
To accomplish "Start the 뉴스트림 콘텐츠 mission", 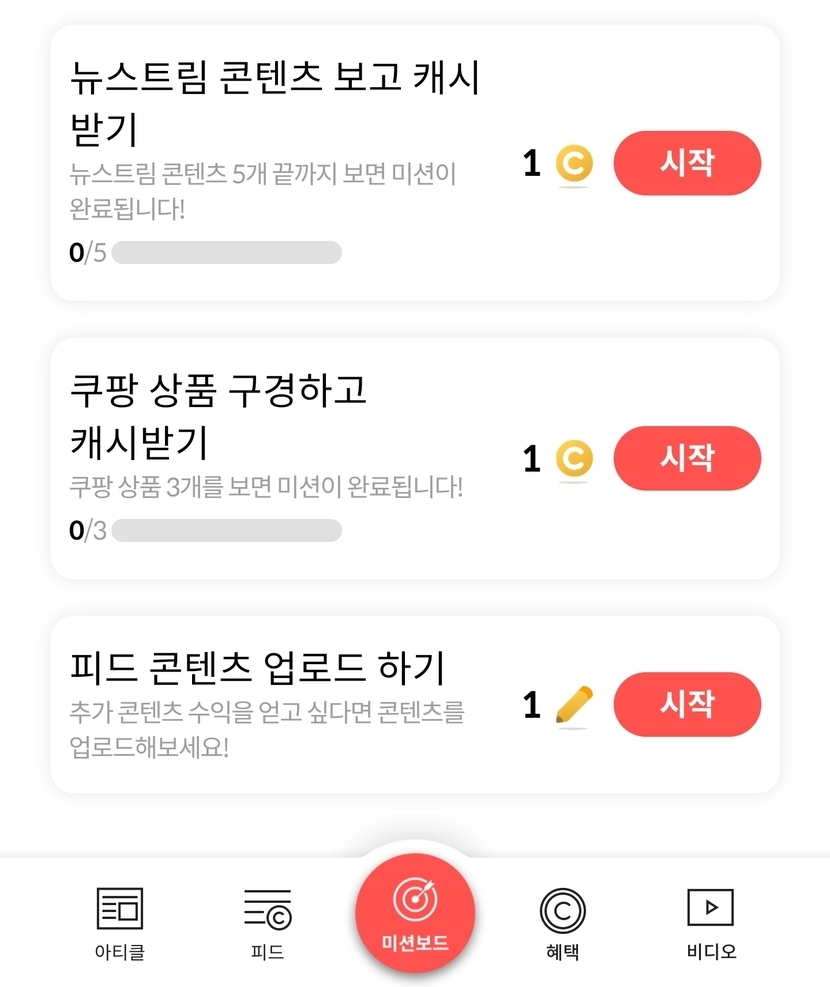I will (x=687, y=163).
